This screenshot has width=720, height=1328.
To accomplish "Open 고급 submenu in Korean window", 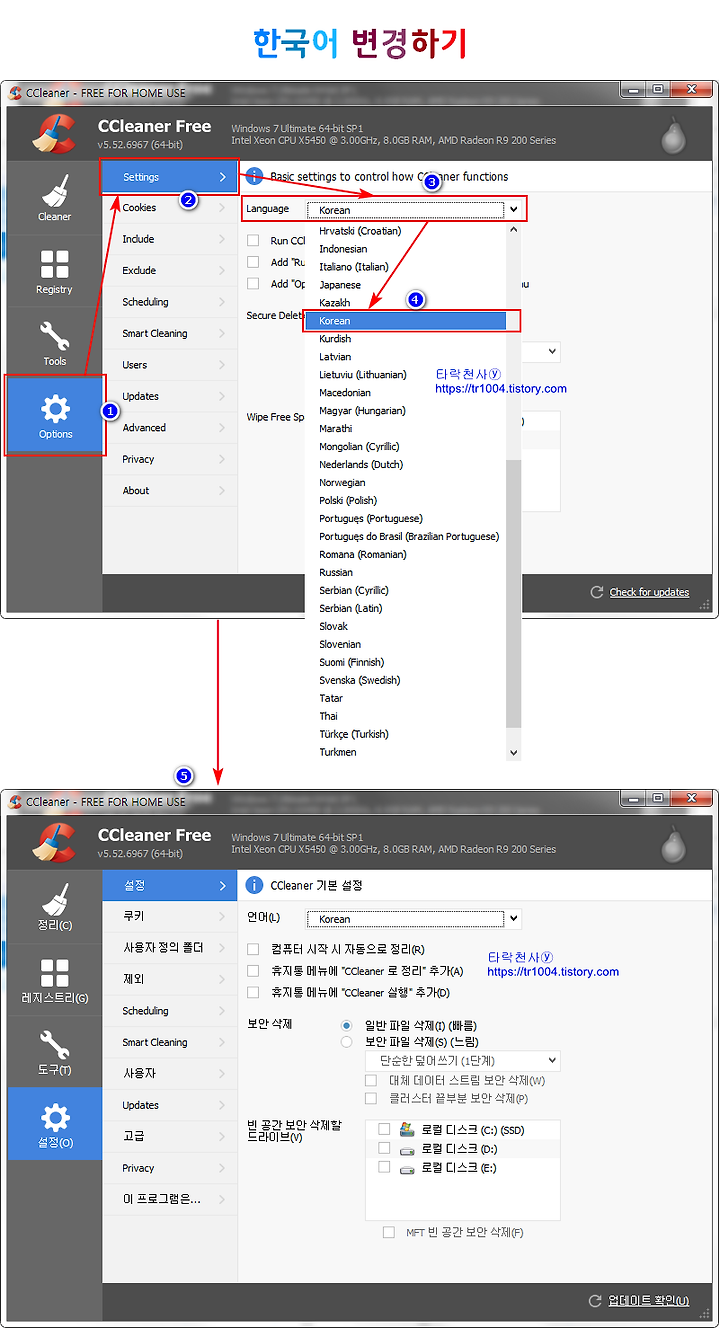I will (170, 1136).
